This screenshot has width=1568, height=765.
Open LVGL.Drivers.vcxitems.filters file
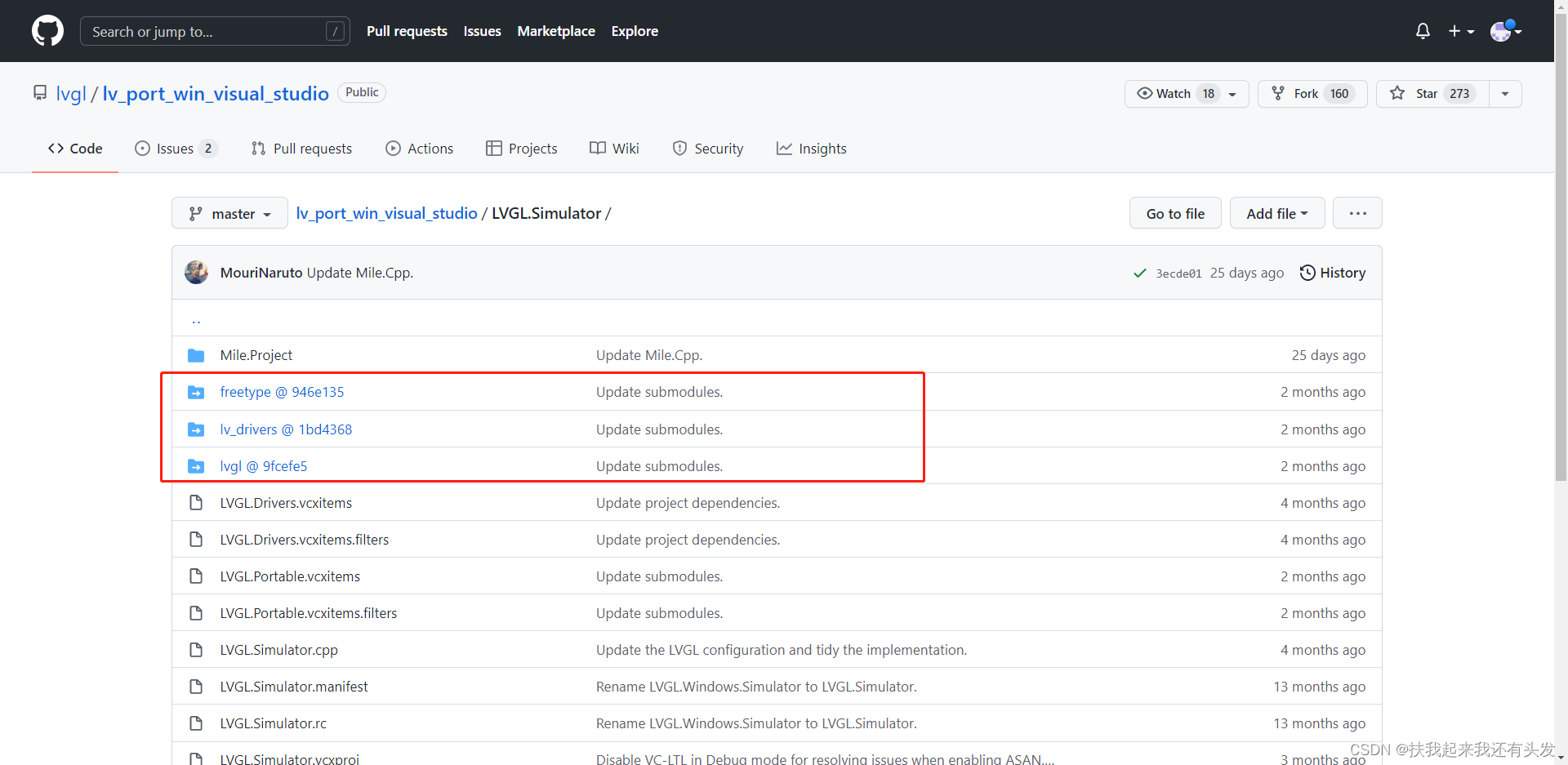point(305,540)
